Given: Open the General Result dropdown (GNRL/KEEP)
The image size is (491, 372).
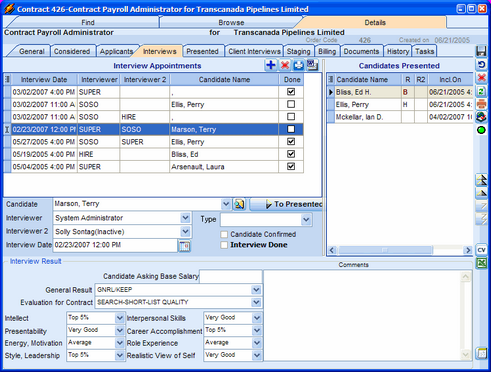Looking at the screenshot, I should tap(256, 290).
